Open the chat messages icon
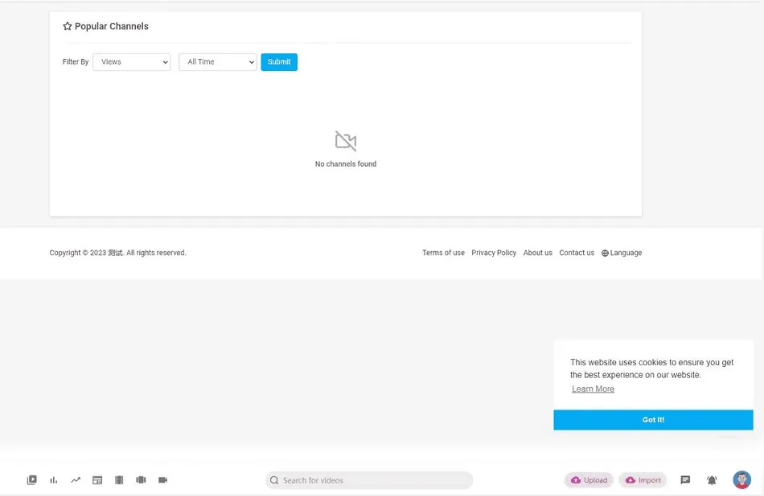The image size is (764, 496). pos(685,480)
